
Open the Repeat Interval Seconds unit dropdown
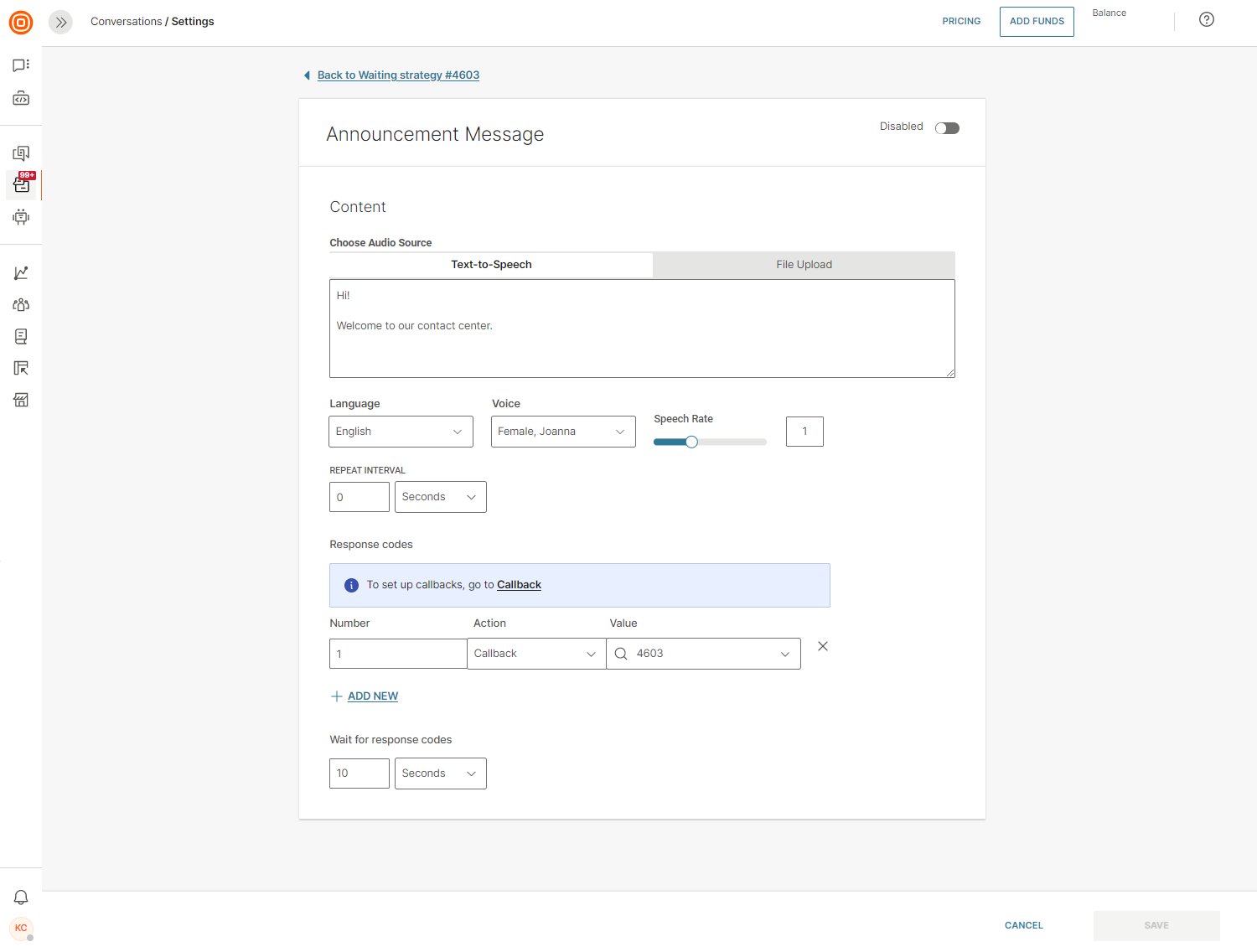[440, 497]
